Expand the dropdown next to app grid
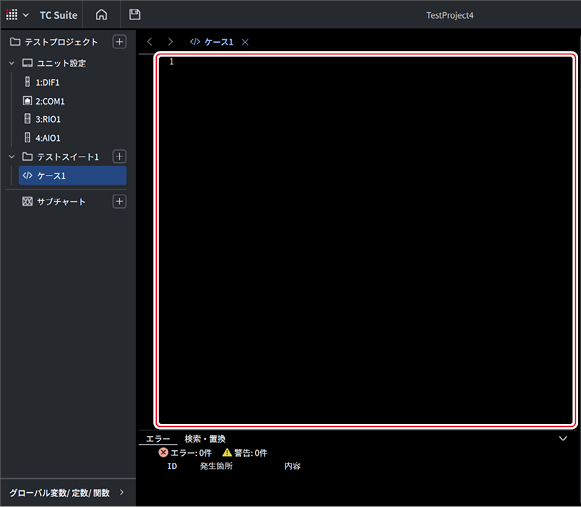The height and width of the screenshot is (507, 581). point(26,15)
